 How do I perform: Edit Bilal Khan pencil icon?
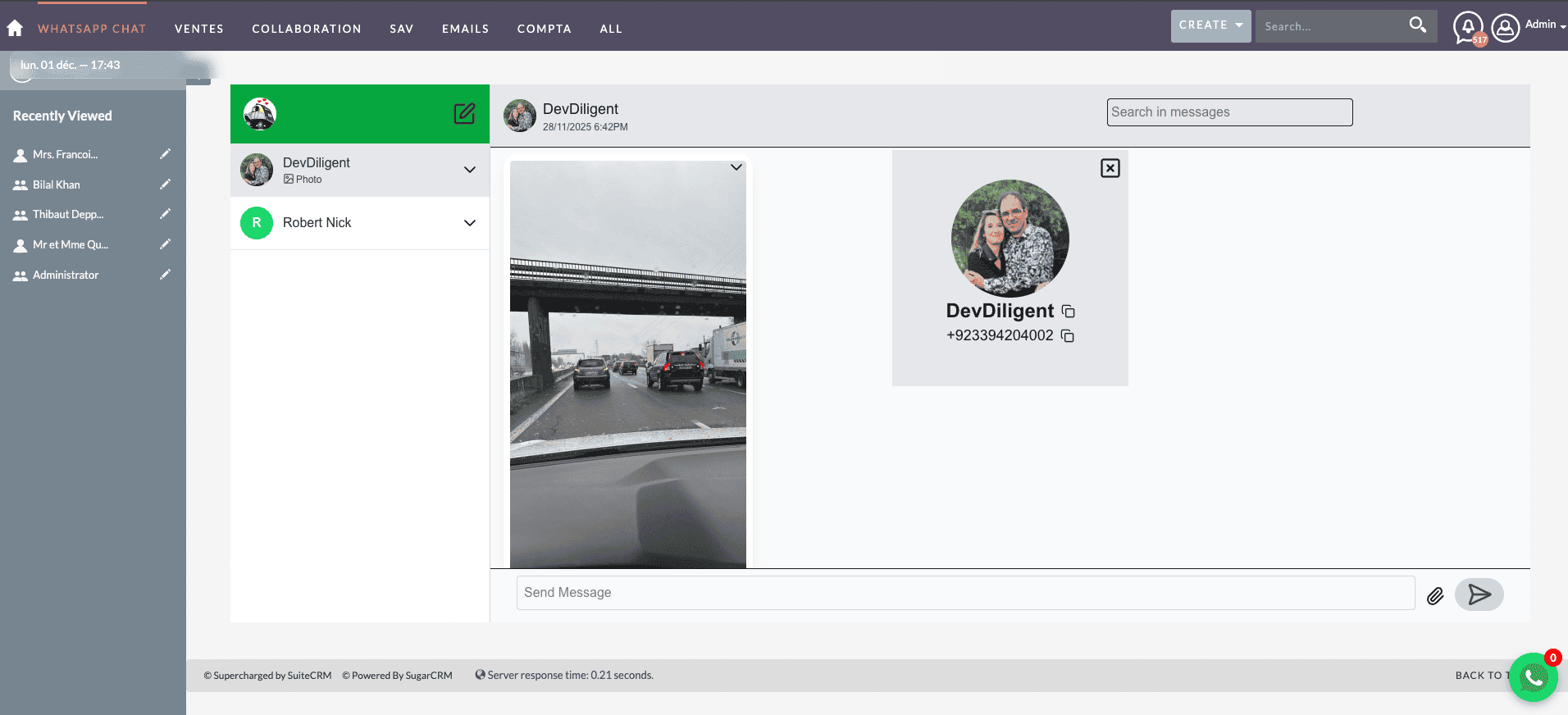coord(165,184)
